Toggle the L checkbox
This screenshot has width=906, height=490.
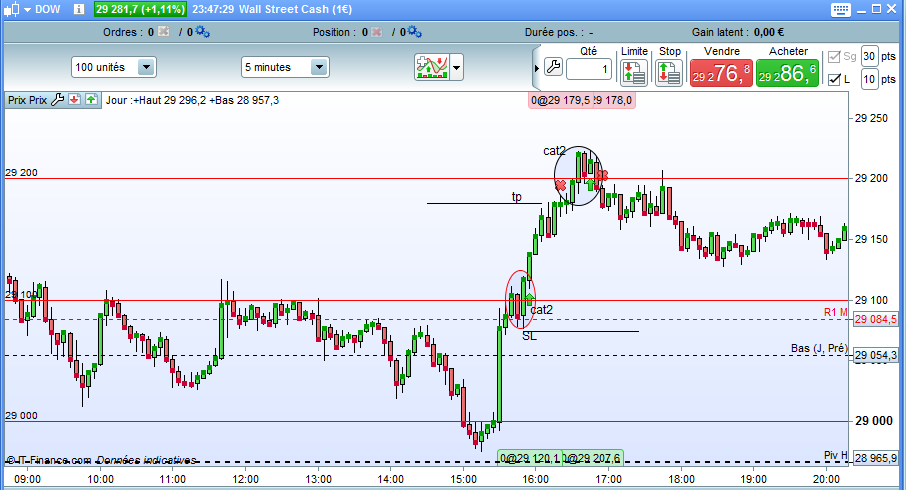tap(834, 79)
